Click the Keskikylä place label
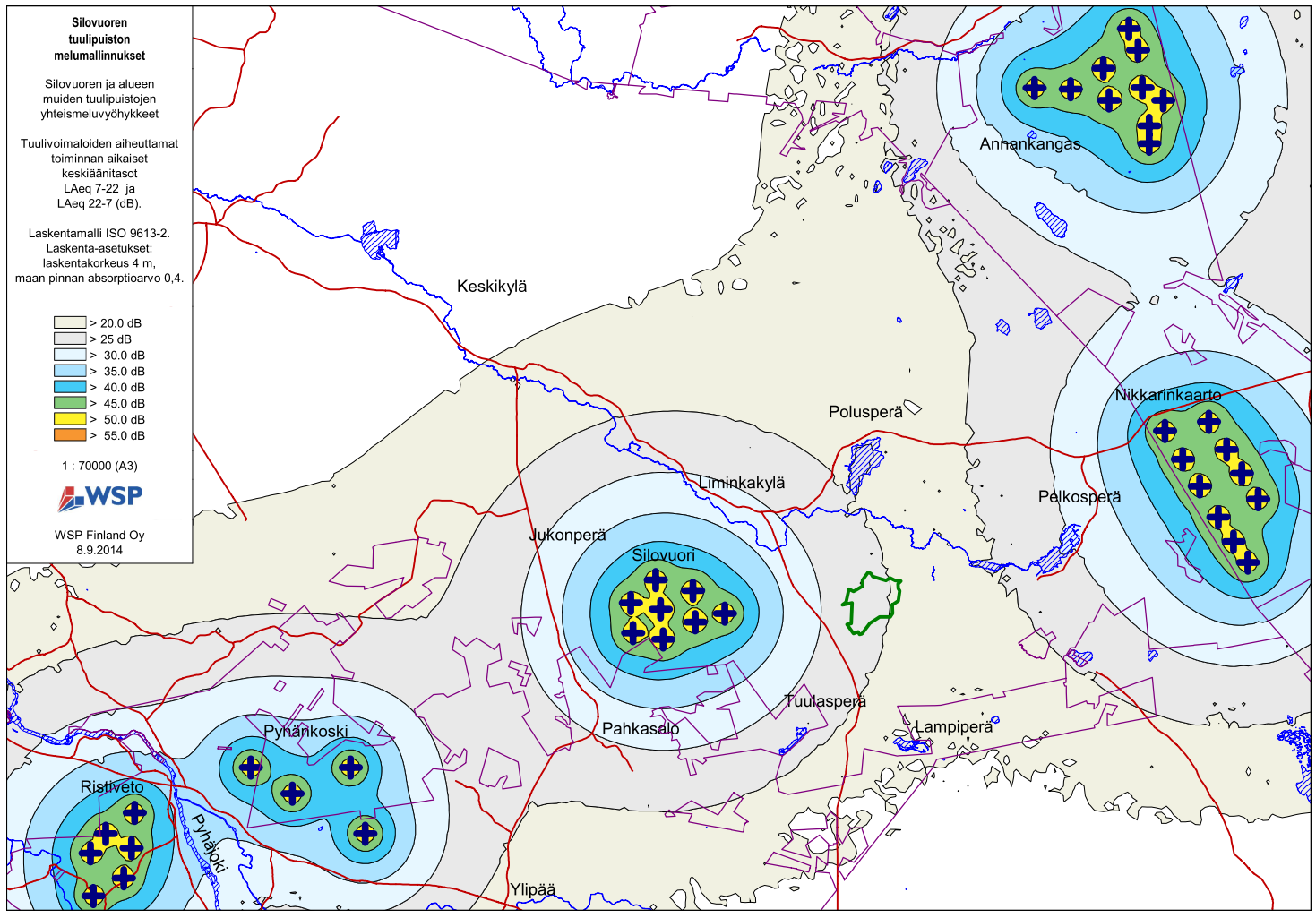Image resolution: width=1316 pixels, height=918 pixels. click(492, 287)
